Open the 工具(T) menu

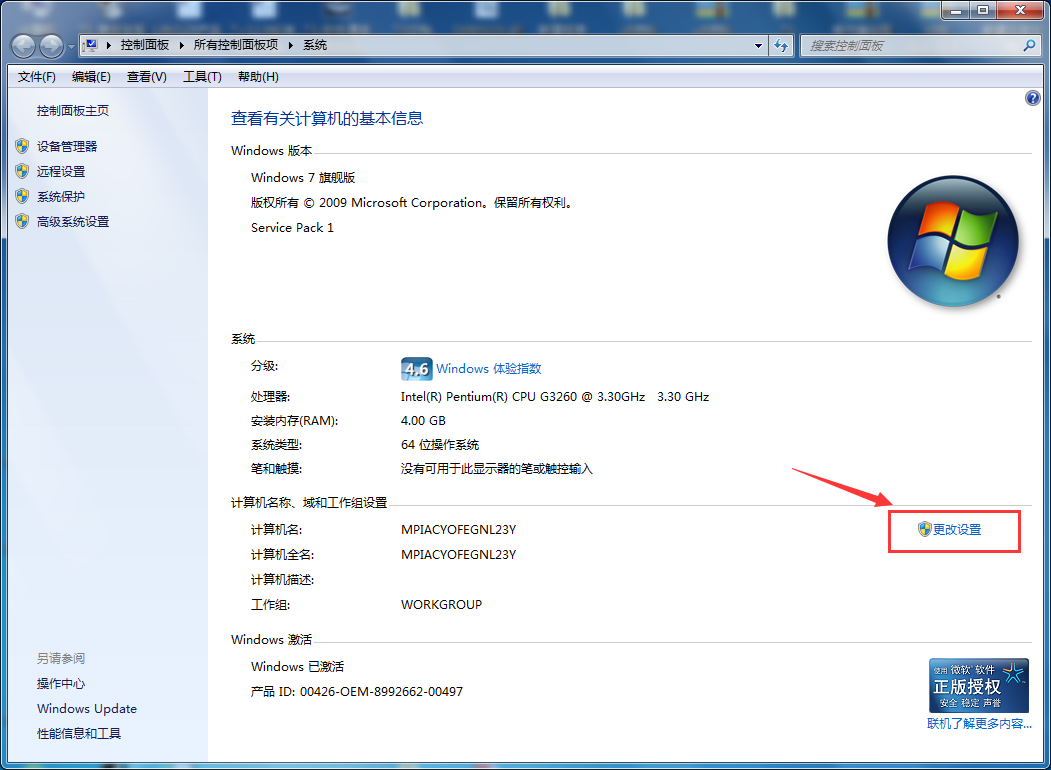201,76
